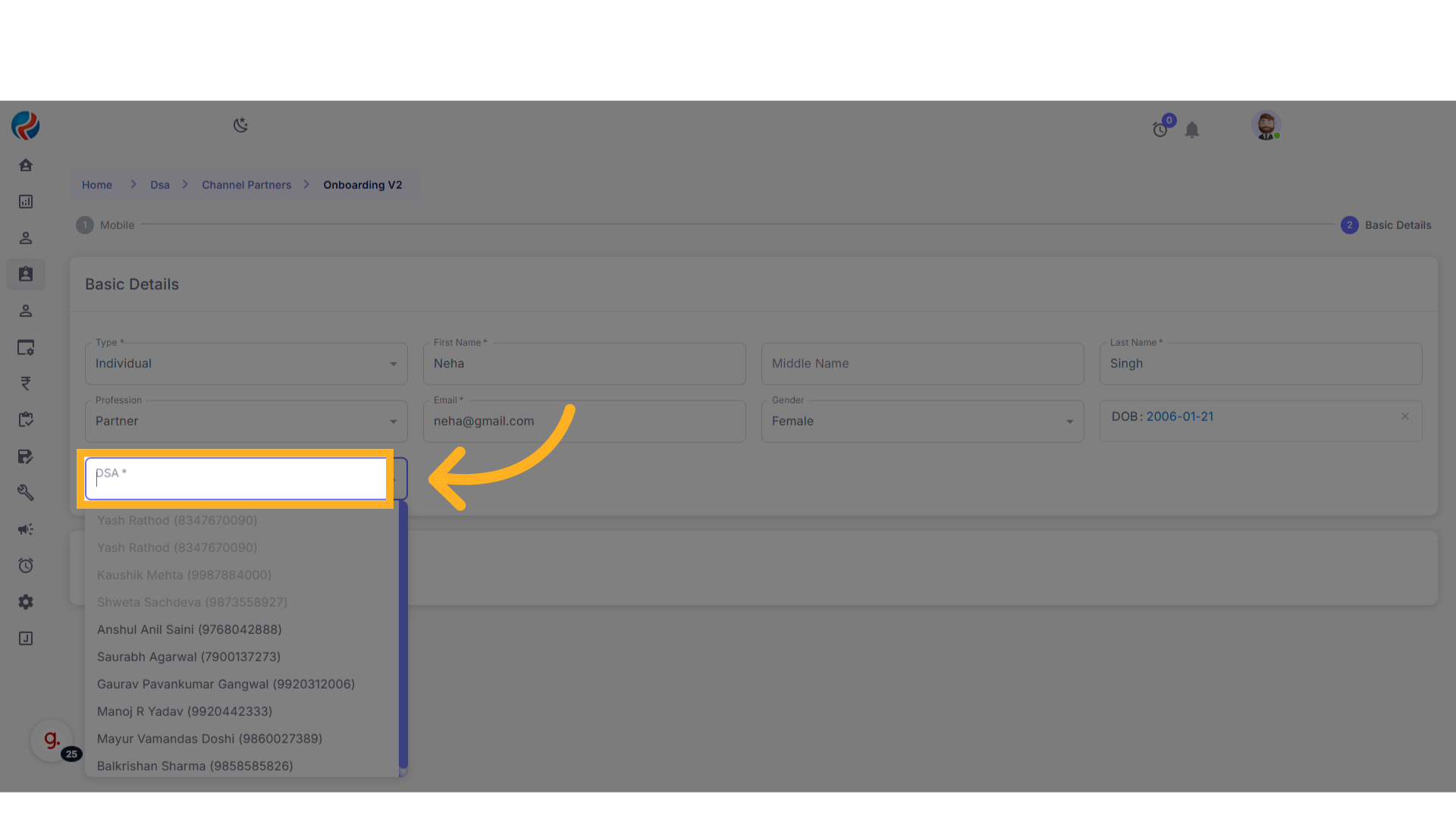The height and width of the screenshot is (819, 1456).
Task: Navigate to Channel Partners breadcrumb
Action: [246, 185]
